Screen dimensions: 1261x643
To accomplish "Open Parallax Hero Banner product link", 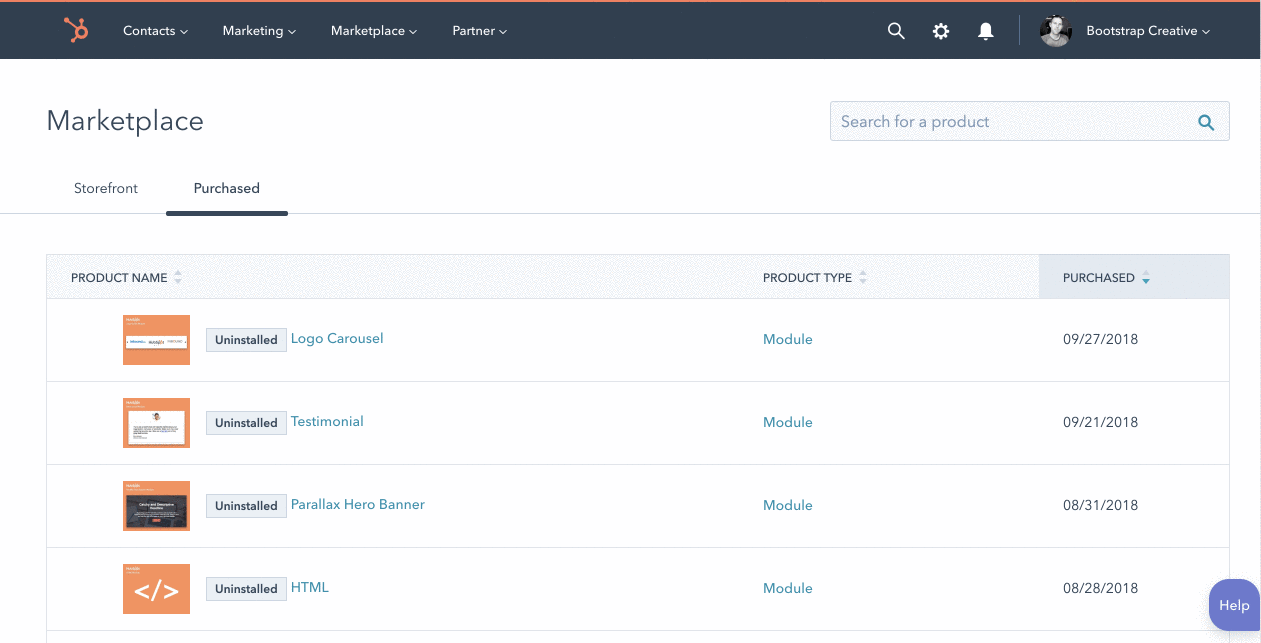I will 358,504.
